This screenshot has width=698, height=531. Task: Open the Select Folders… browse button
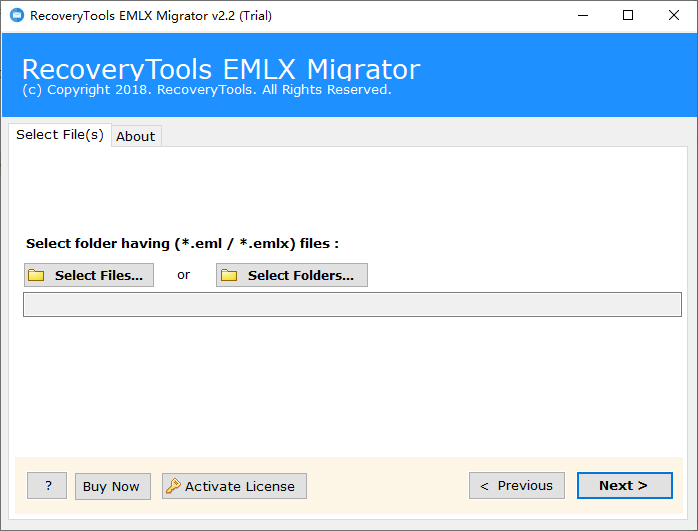point(292,275)
